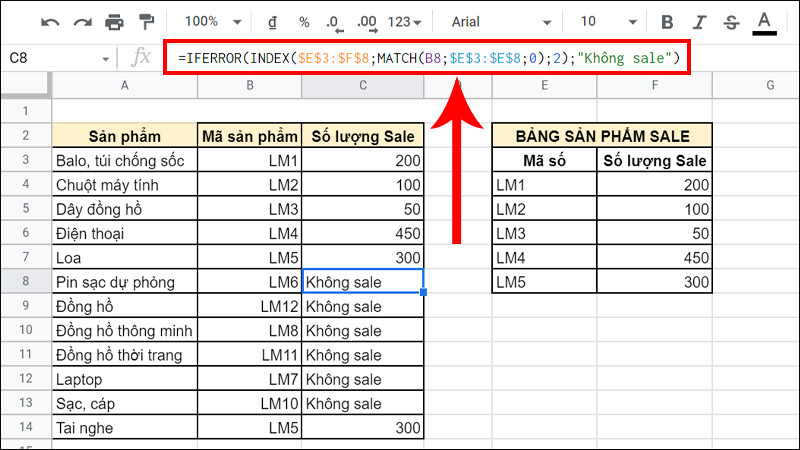Open the text color picker
This screenshot has height=450, width=800.
coord(764,23)
